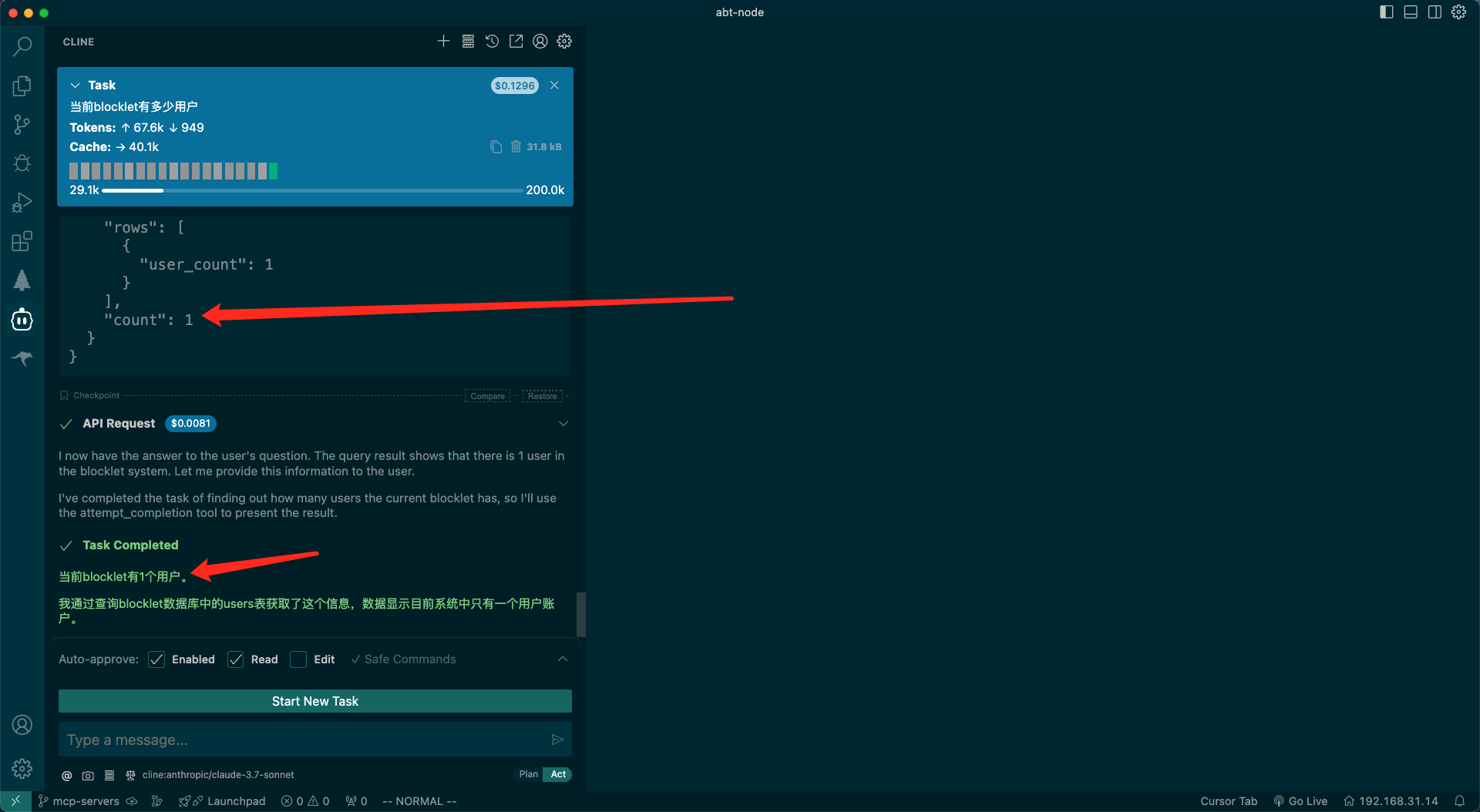
Task: Delete task using the trash icon
Action: (516, 146)
